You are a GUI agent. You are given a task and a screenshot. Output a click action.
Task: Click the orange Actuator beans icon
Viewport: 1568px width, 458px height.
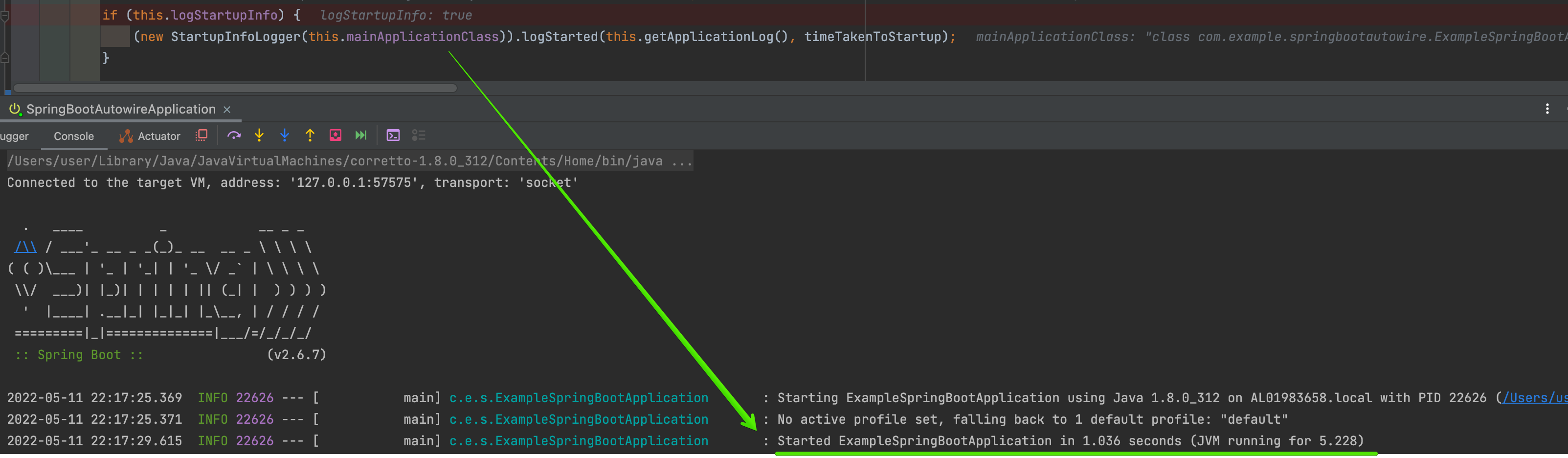[126, 135]
